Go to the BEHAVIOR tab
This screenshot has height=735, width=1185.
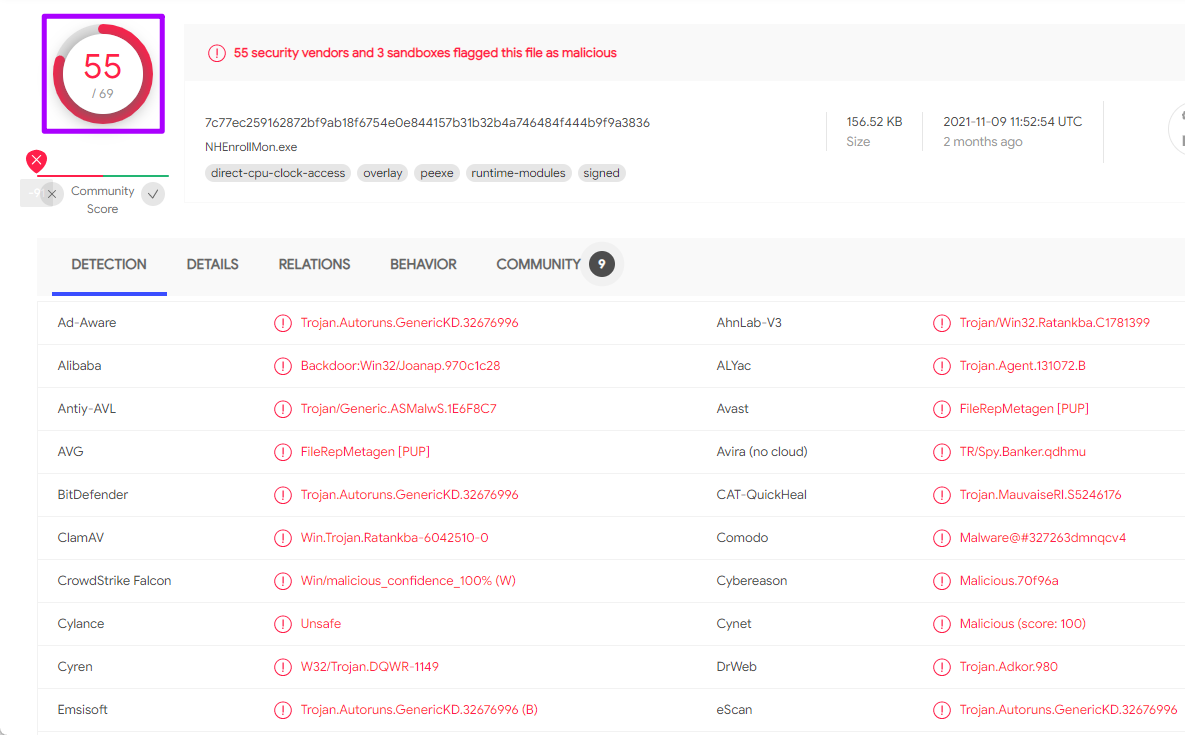coord(423,264)
